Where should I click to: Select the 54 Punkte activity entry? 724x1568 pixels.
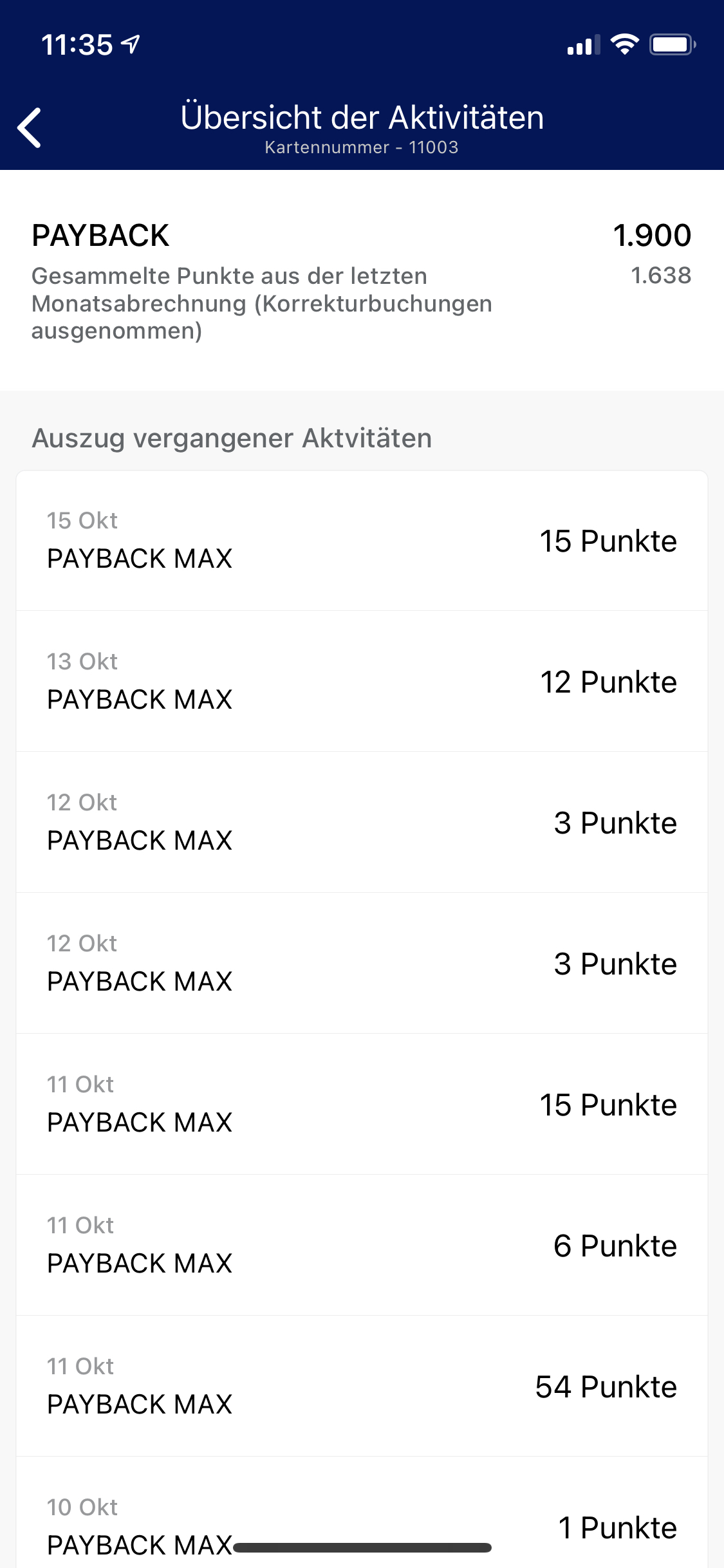point(362,1386)
